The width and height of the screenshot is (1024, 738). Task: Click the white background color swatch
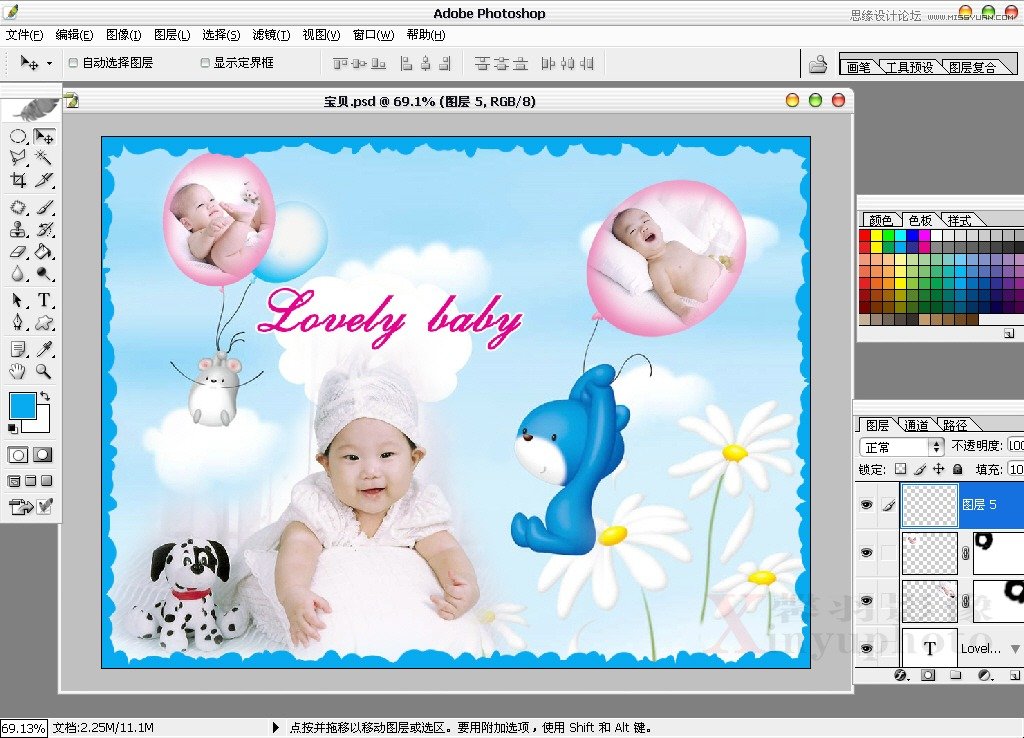coord(42,425)
